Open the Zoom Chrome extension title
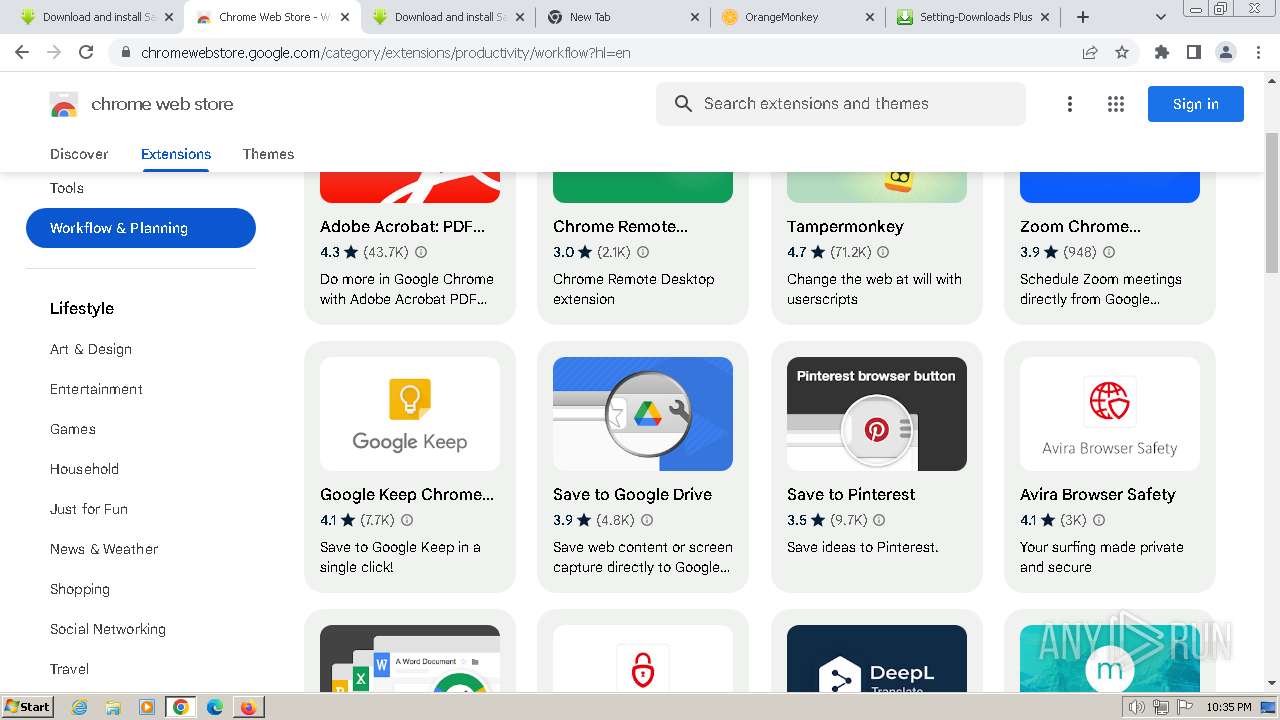 (1080, 226)
